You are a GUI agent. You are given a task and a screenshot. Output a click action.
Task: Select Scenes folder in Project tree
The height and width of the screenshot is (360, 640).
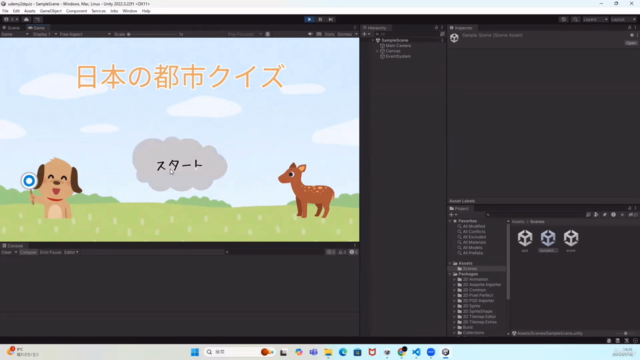coord(469,269)
